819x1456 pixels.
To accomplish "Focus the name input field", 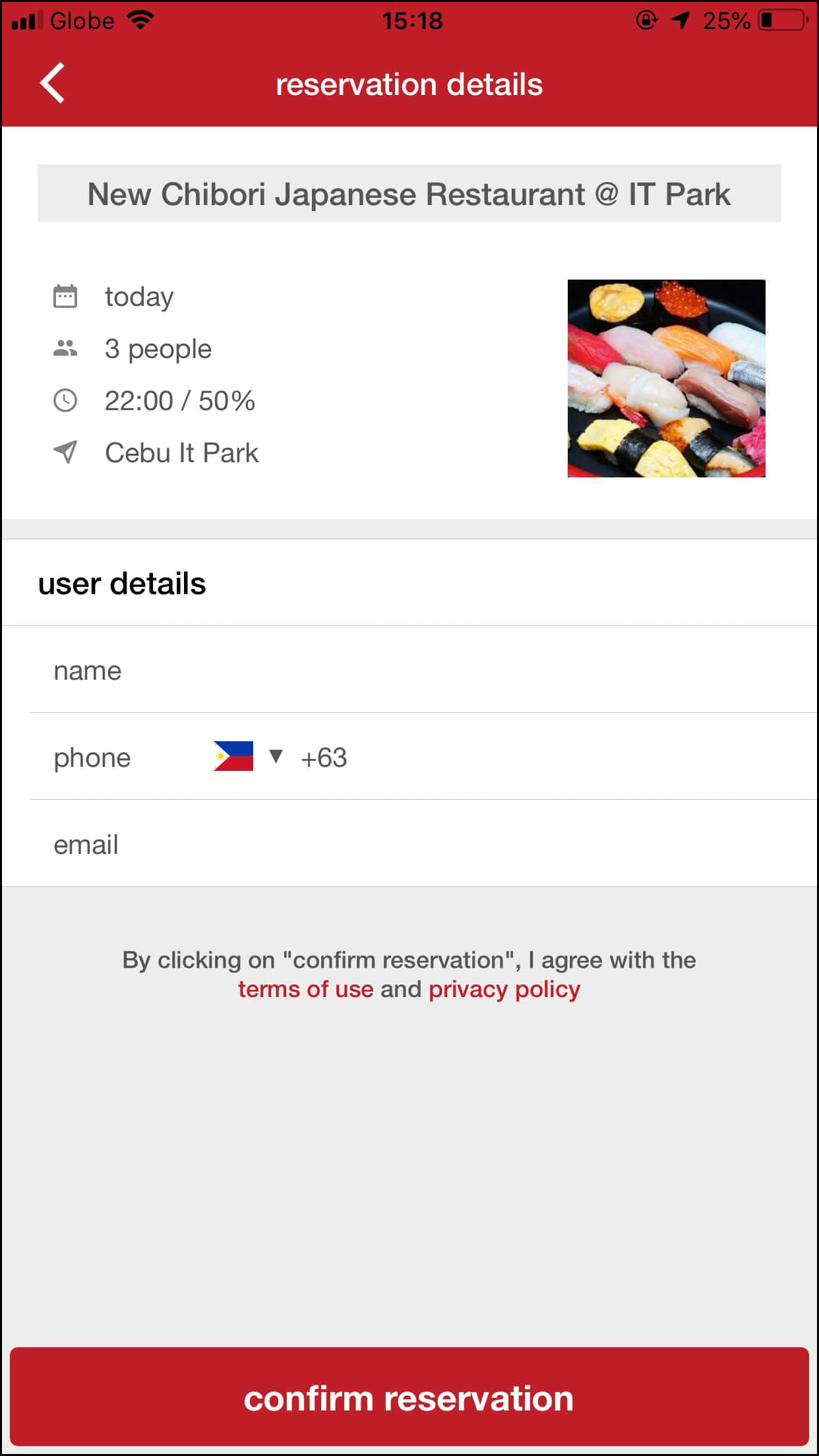I will coord(462,671).
